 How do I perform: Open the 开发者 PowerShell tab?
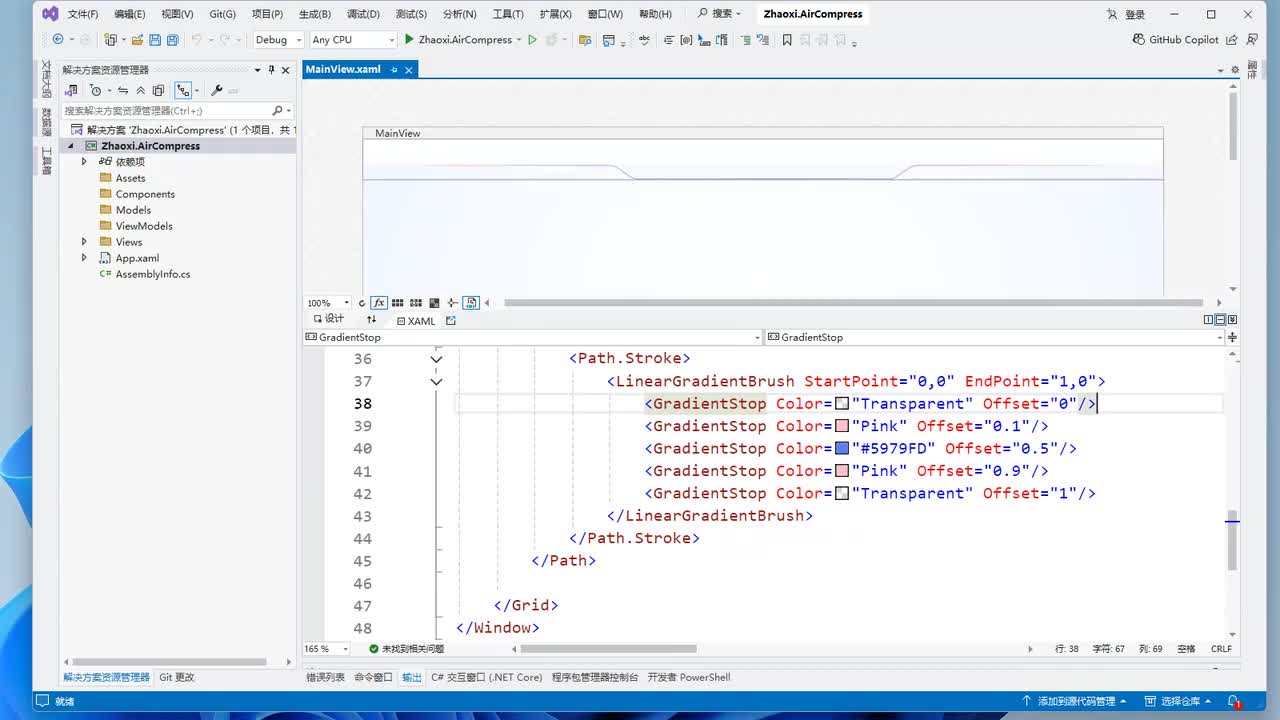tap(689, 677)
